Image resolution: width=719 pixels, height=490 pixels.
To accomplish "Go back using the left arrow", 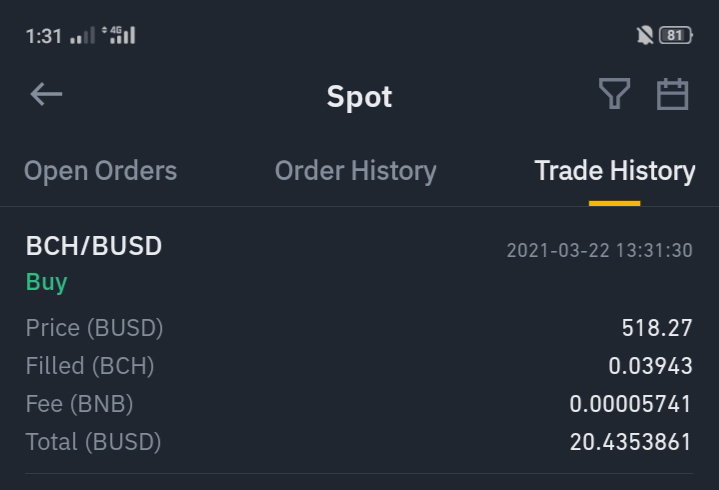I will (x=46, y=94).
